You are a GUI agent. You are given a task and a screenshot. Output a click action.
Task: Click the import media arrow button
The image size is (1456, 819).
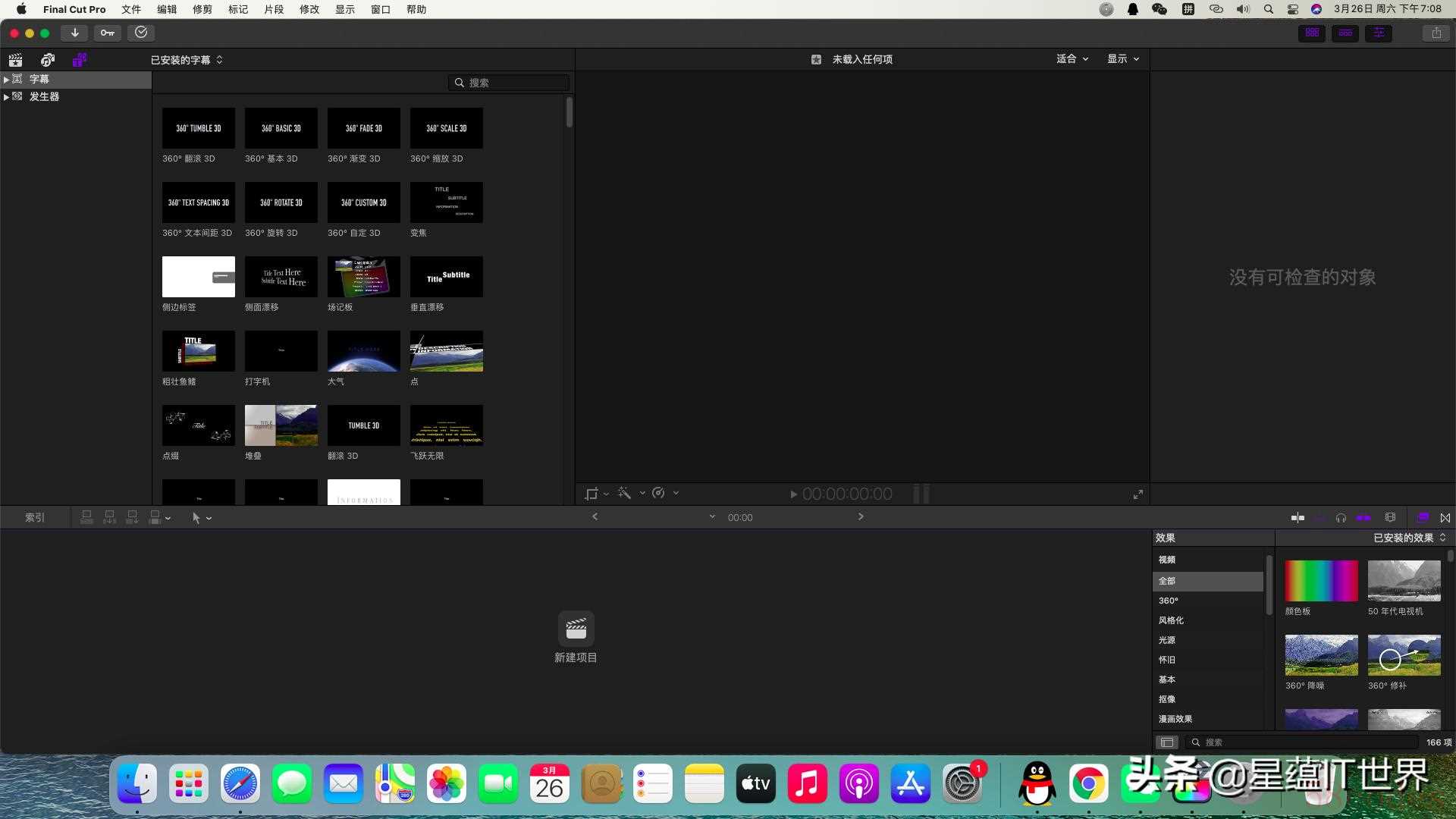click(74, 33)
